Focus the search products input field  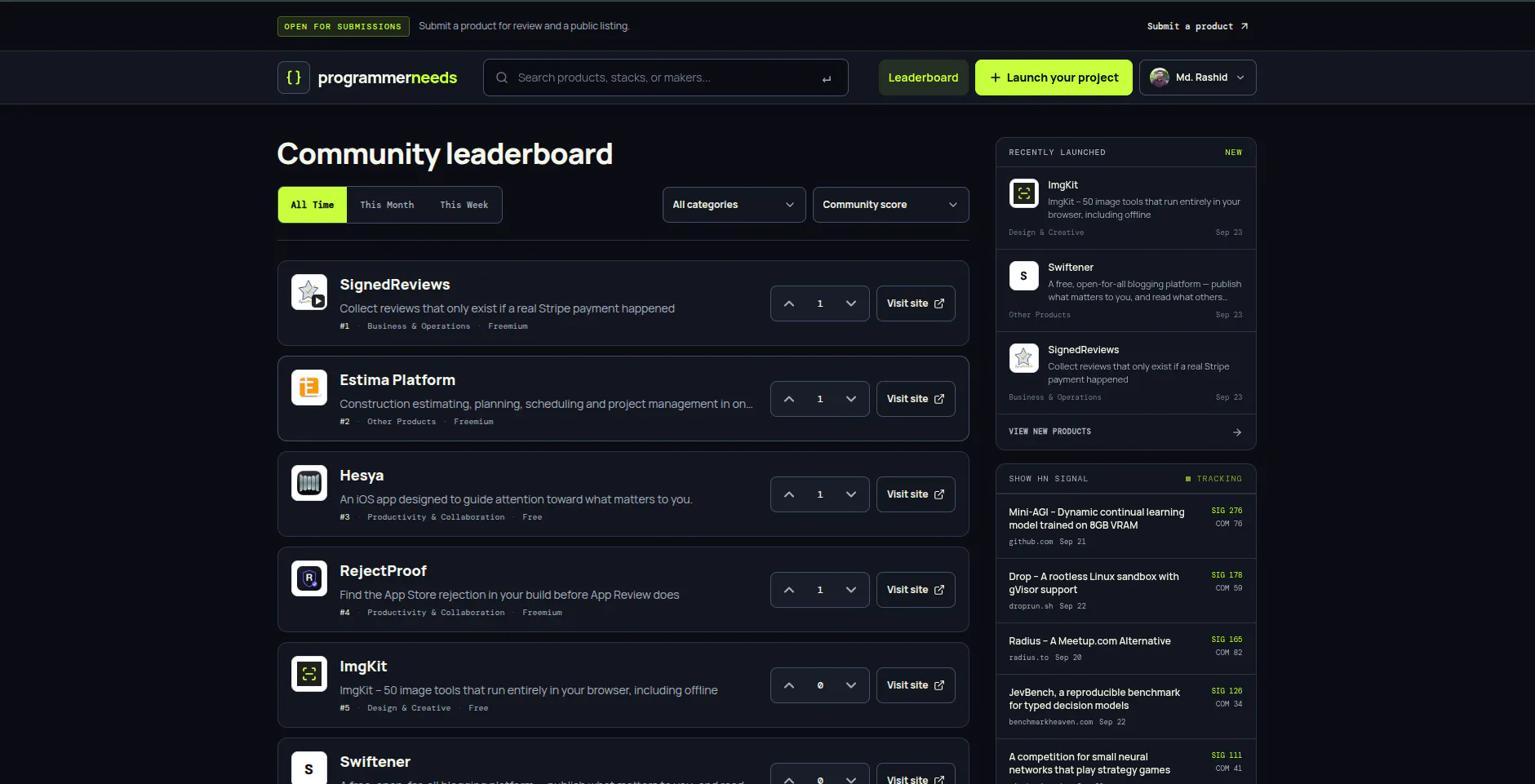pos(665,78)
